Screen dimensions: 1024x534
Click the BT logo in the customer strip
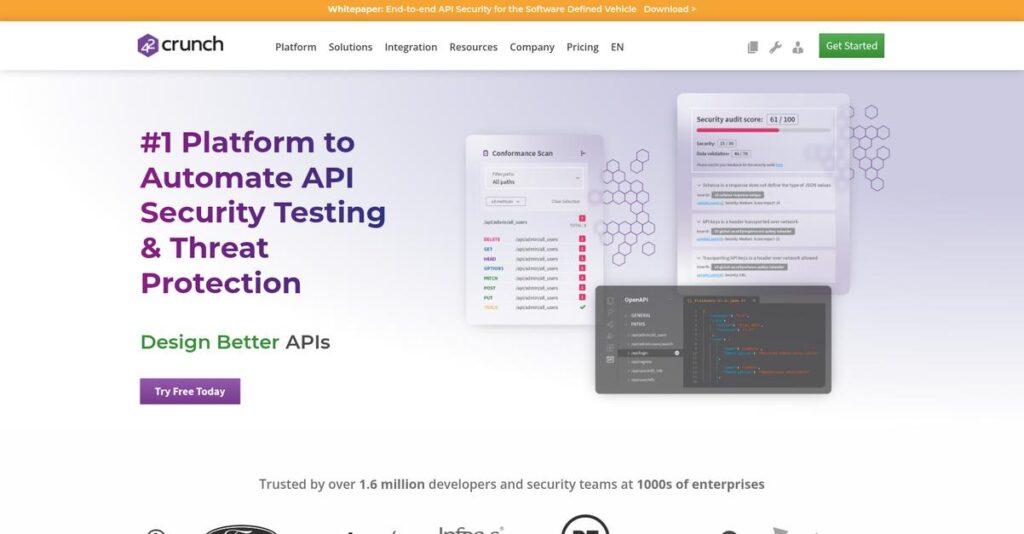[x=585, y=525]
